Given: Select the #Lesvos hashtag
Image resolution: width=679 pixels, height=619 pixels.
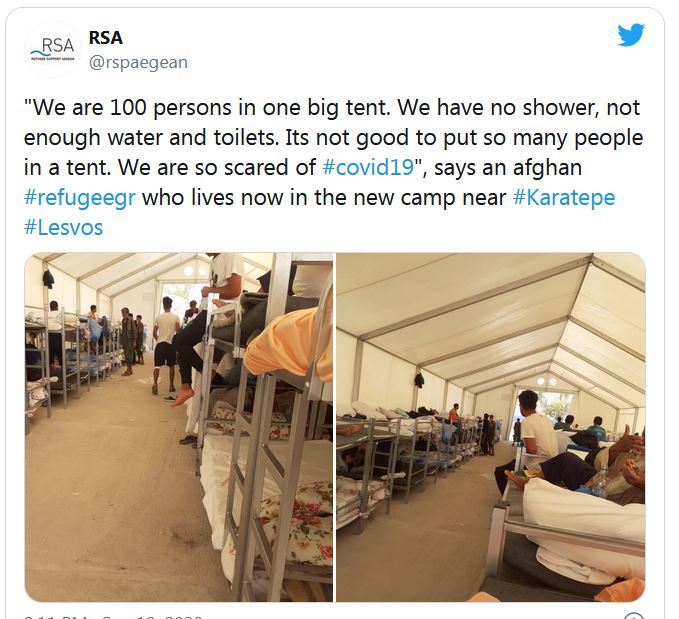Looking at the screenshot, I should pos(63,227).
